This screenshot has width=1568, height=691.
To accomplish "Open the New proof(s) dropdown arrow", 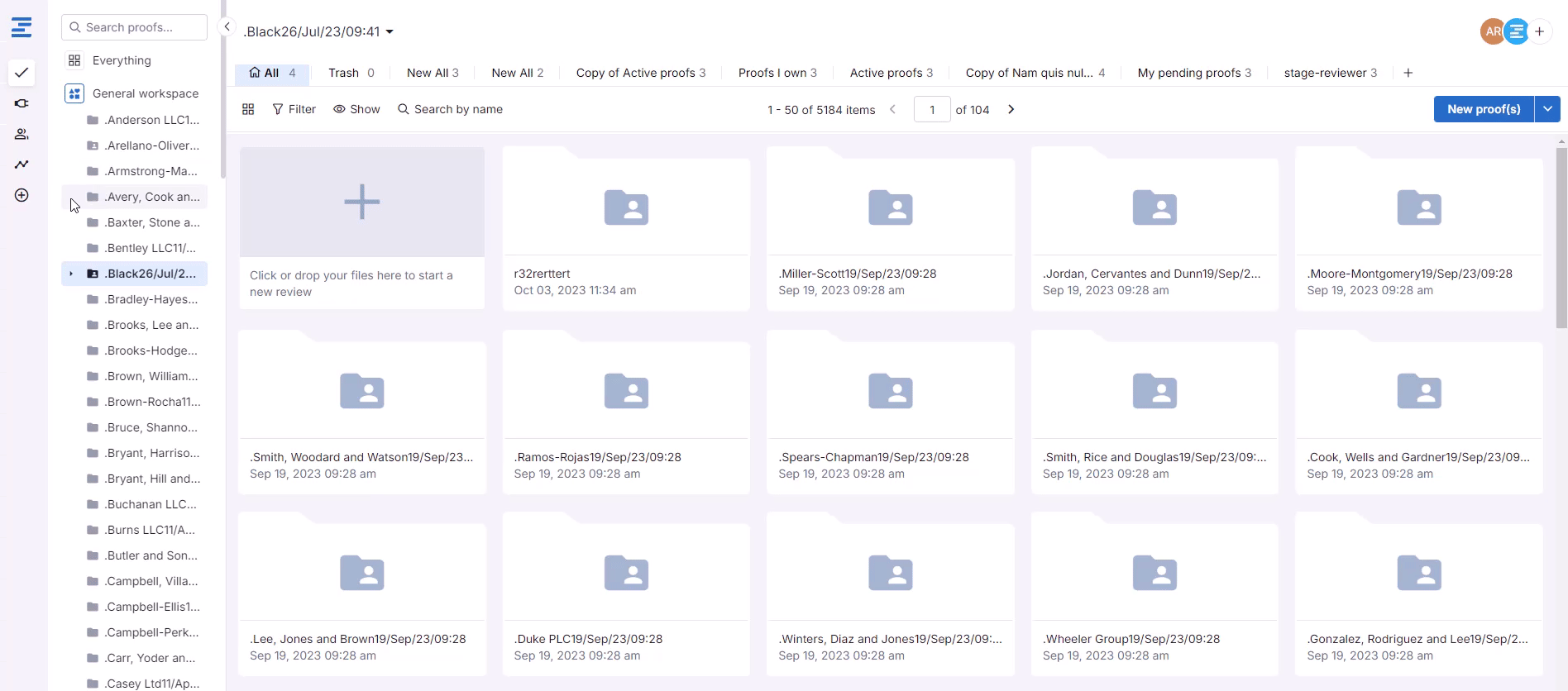I will click(1547, 109).
